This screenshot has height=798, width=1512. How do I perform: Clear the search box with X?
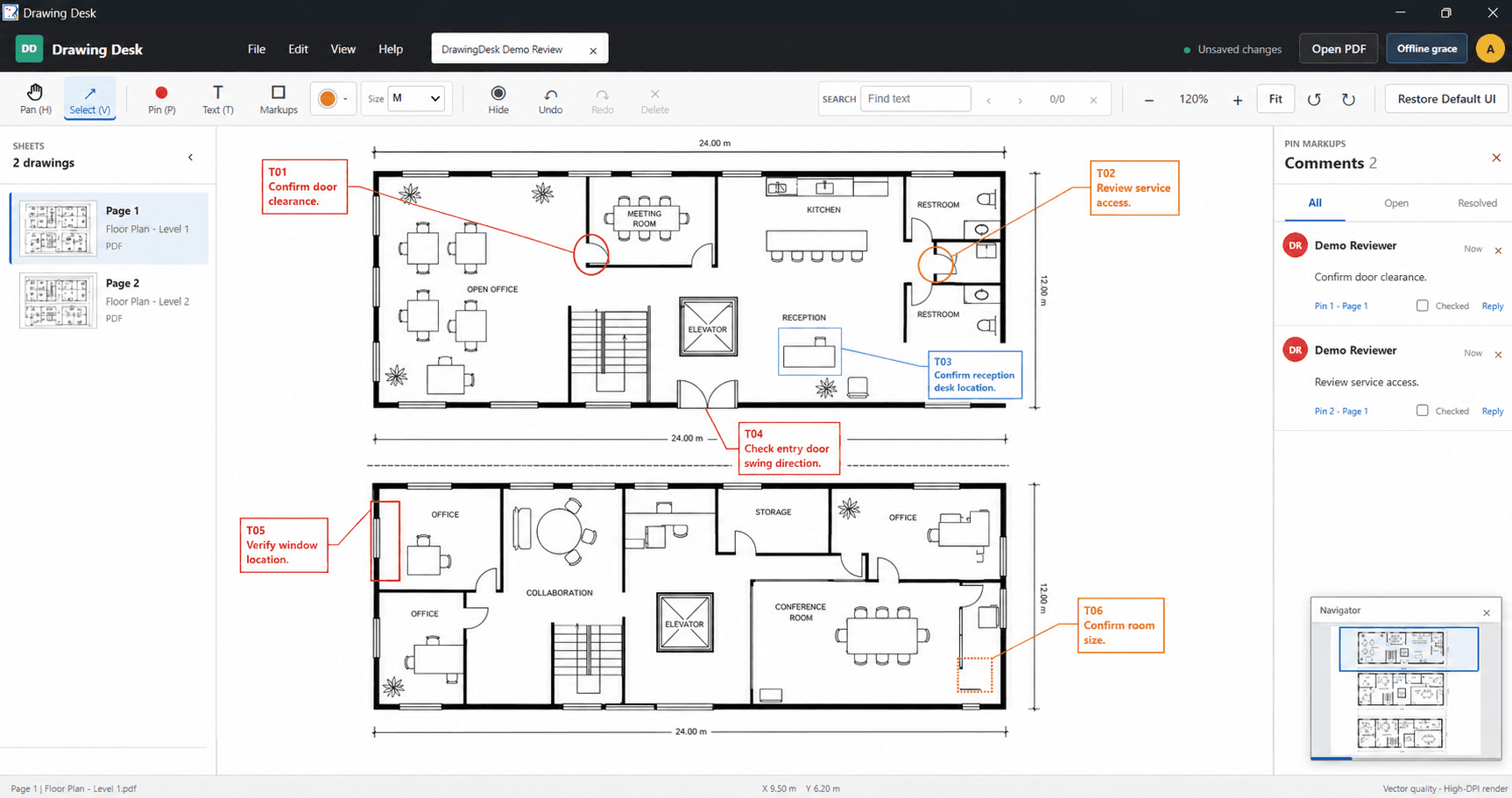tap(1093, 100)
